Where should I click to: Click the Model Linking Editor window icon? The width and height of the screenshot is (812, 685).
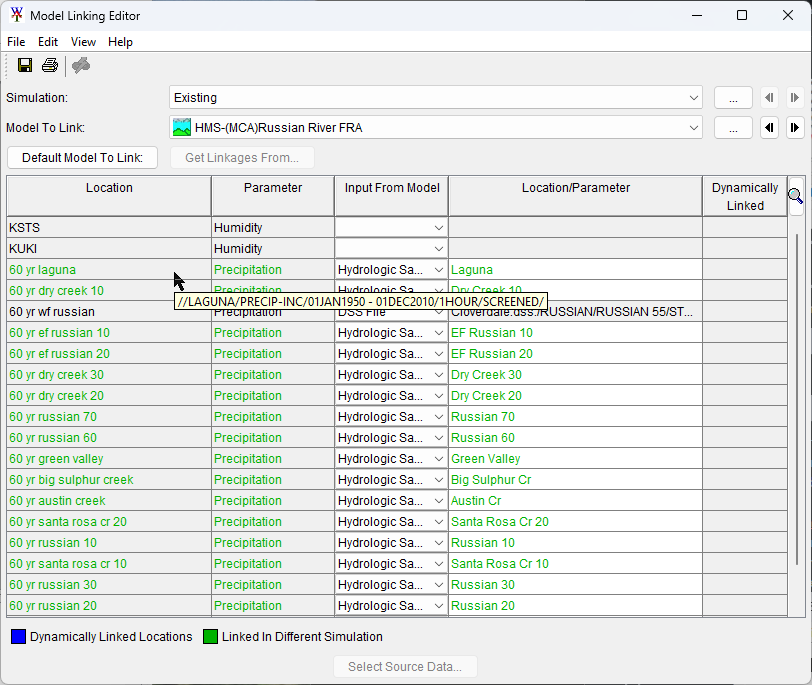(16, 16)
